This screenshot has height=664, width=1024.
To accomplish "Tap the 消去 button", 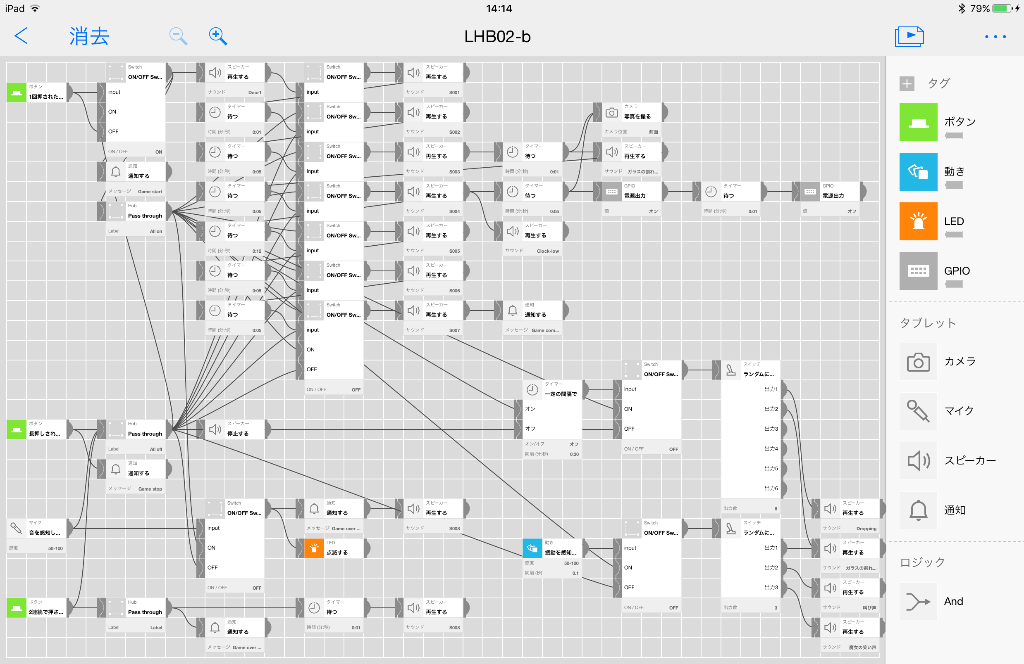I will pos(89,36).
